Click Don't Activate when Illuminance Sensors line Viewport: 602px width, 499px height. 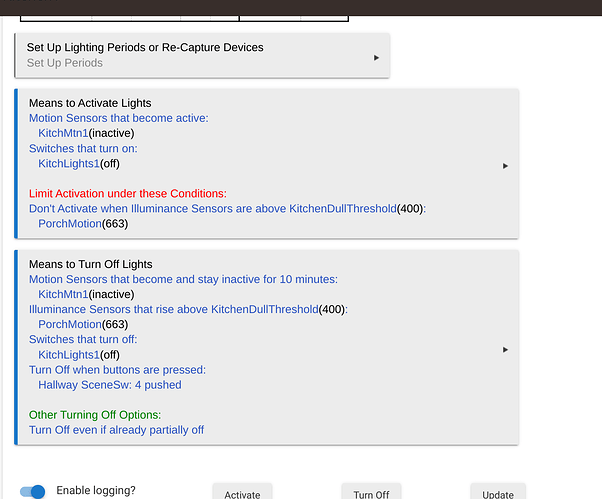[x=227, y=208]
